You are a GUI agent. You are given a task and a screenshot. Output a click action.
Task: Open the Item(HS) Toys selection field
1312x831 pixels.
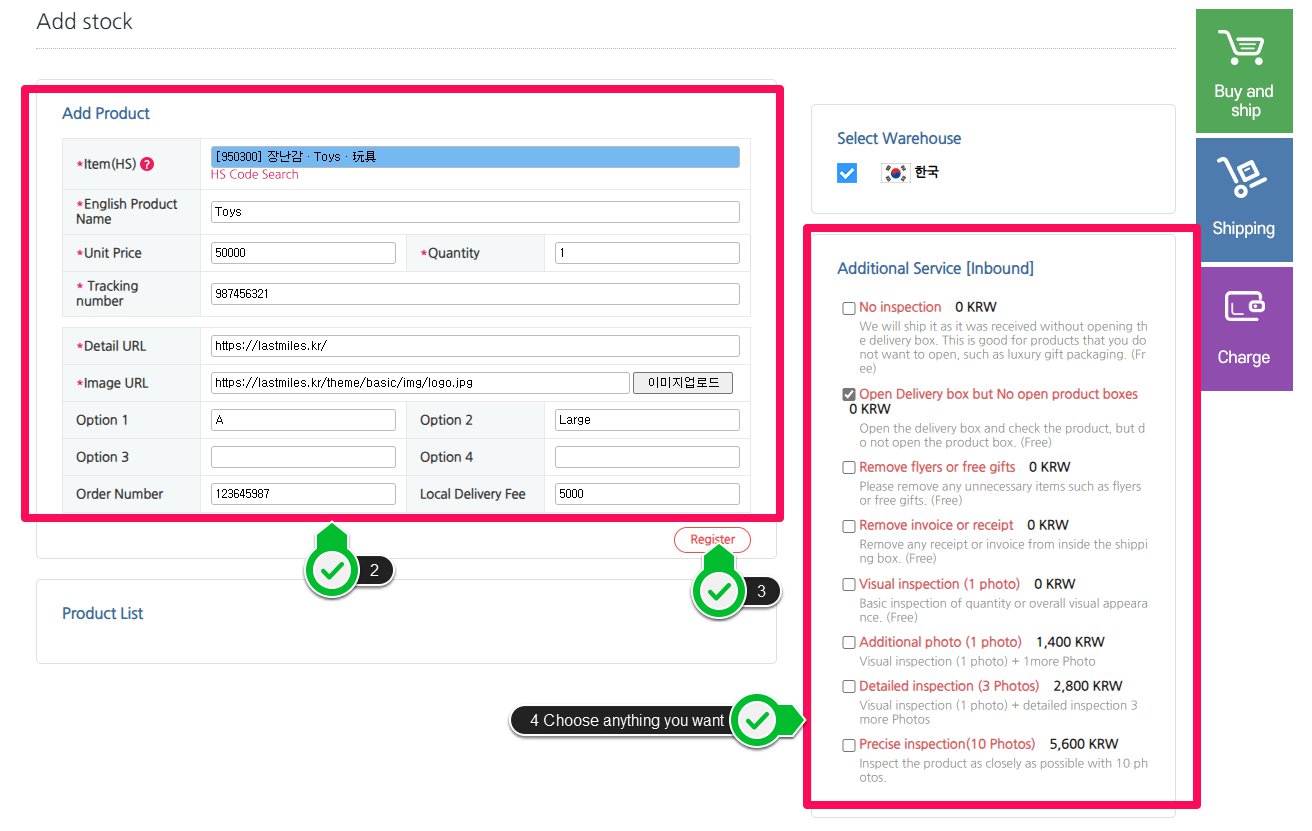[475, 157]
